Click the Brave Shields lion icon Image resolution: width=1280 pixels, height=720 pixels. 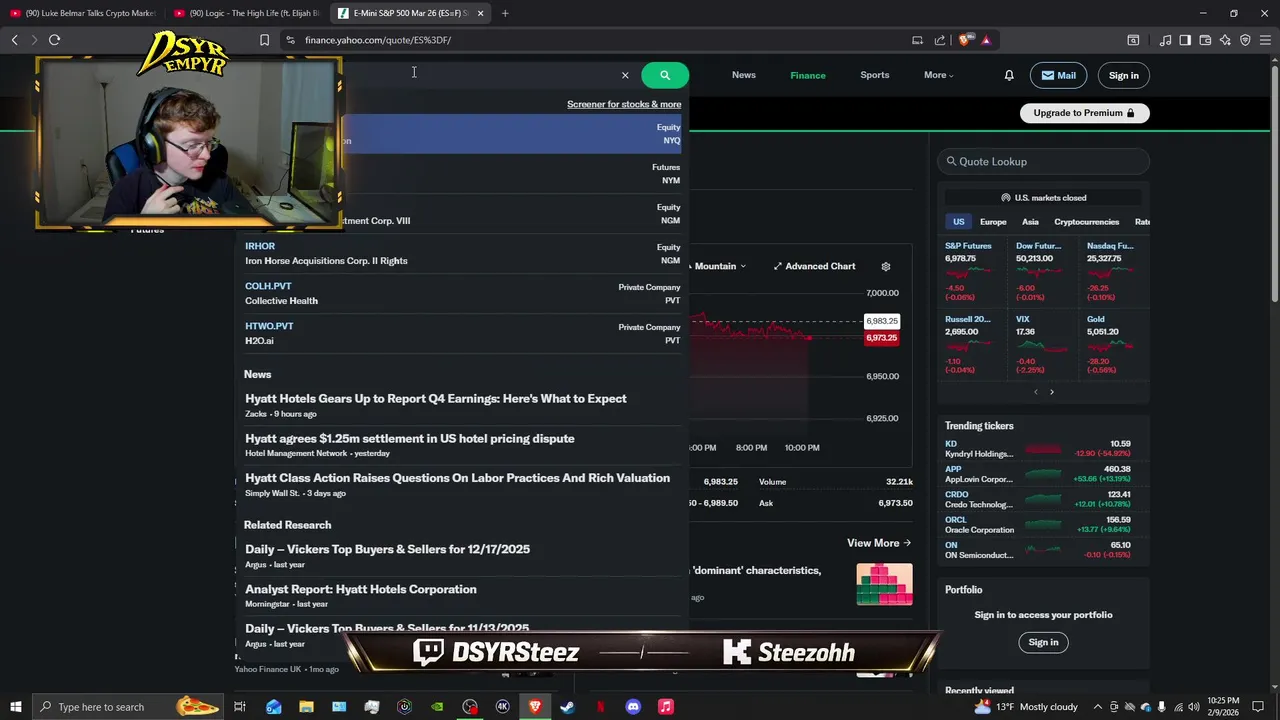tap(964, 40)
